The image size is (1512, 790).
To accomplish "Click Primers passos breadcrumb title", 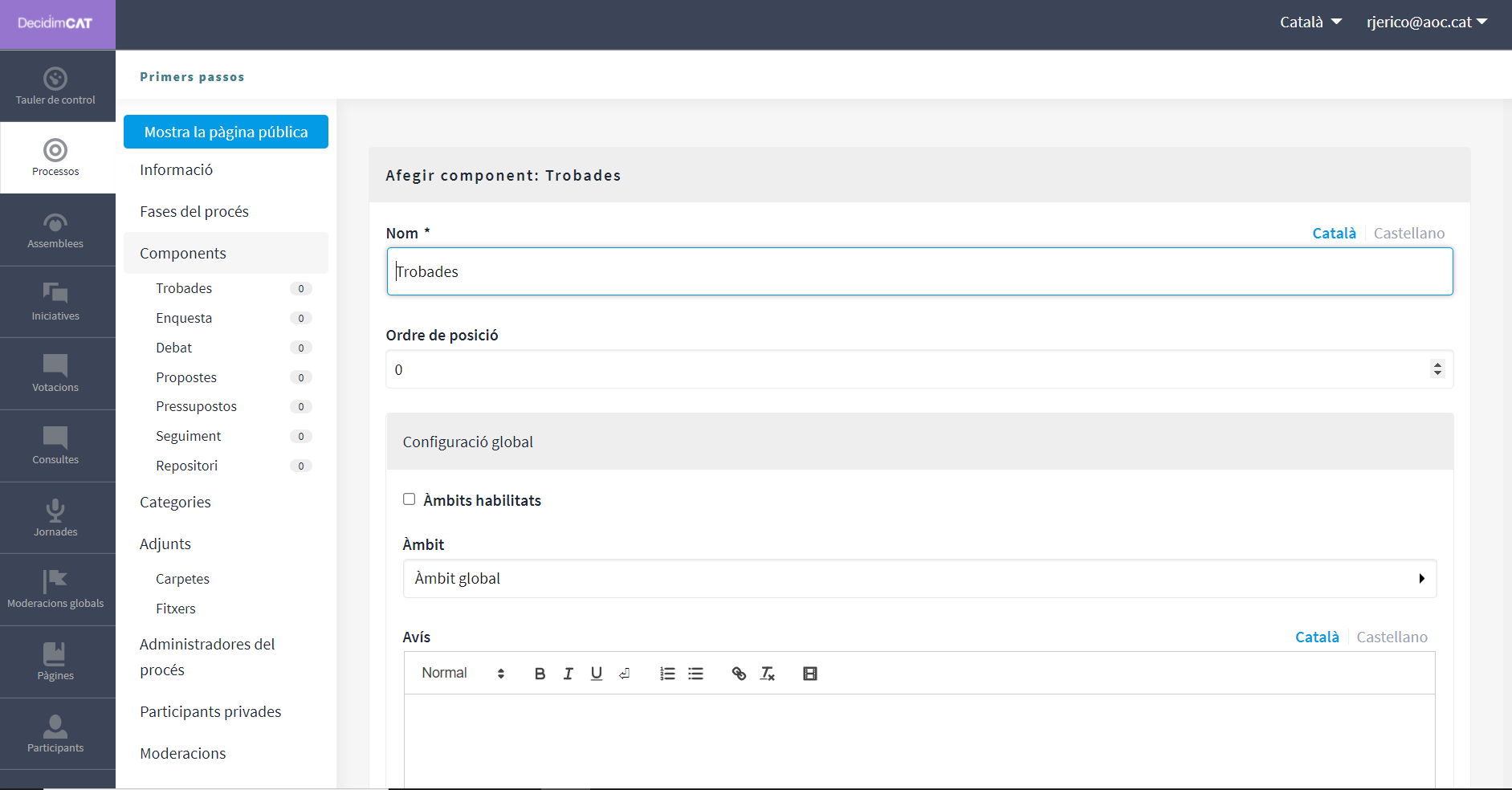I will click(192, 77).
